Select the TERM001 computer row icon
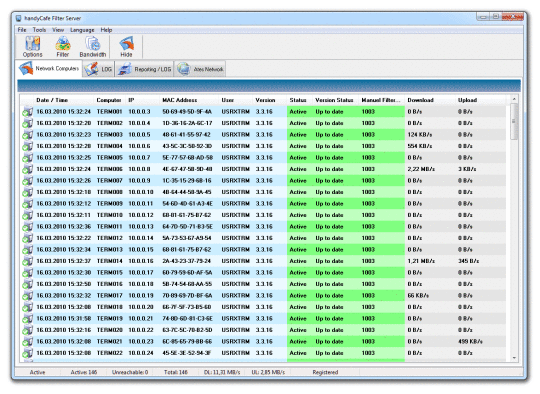 pyautogui.click(x=27, y=112)
